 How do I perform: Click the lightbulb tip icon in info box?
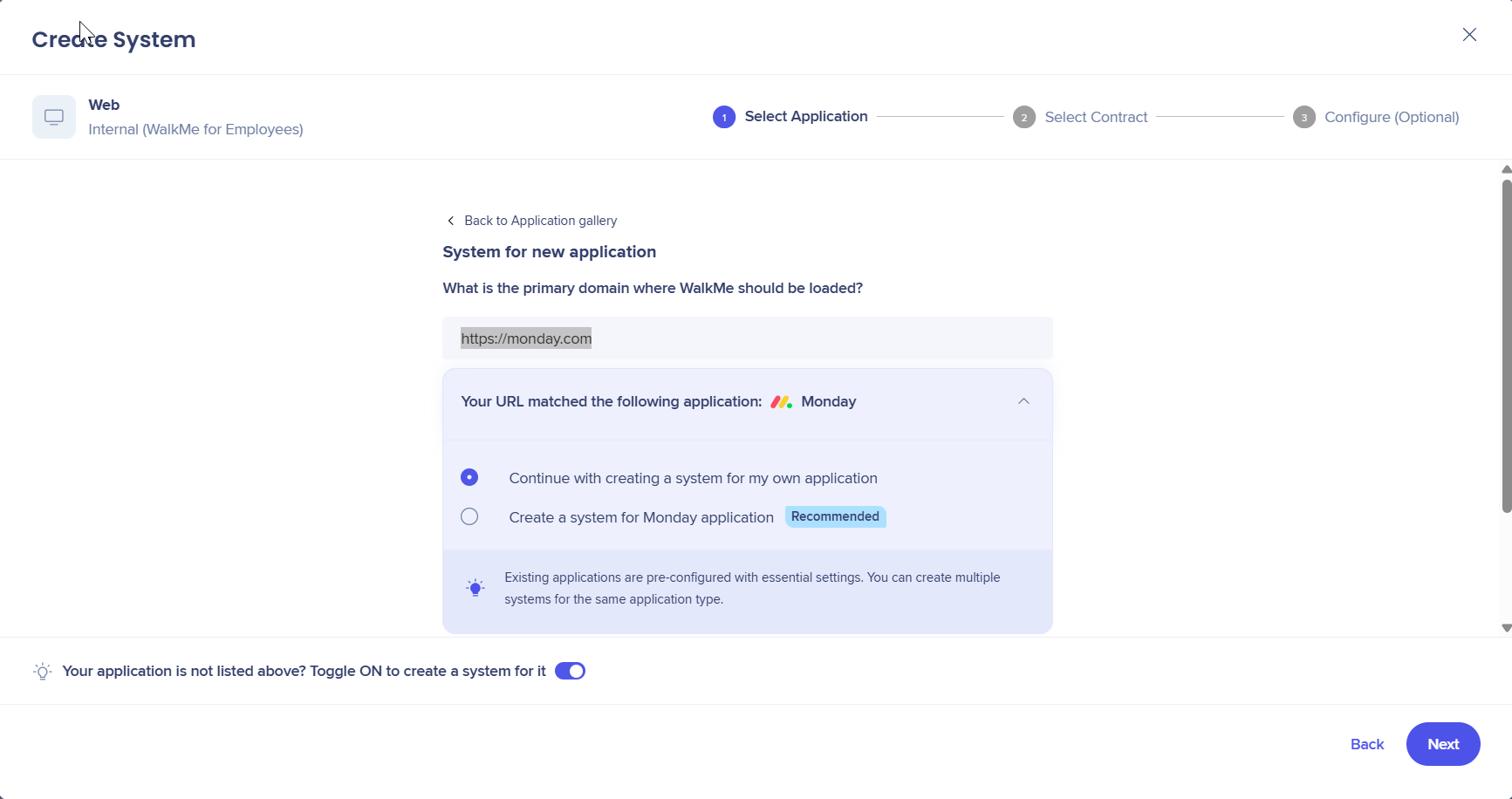click(475, 588)
